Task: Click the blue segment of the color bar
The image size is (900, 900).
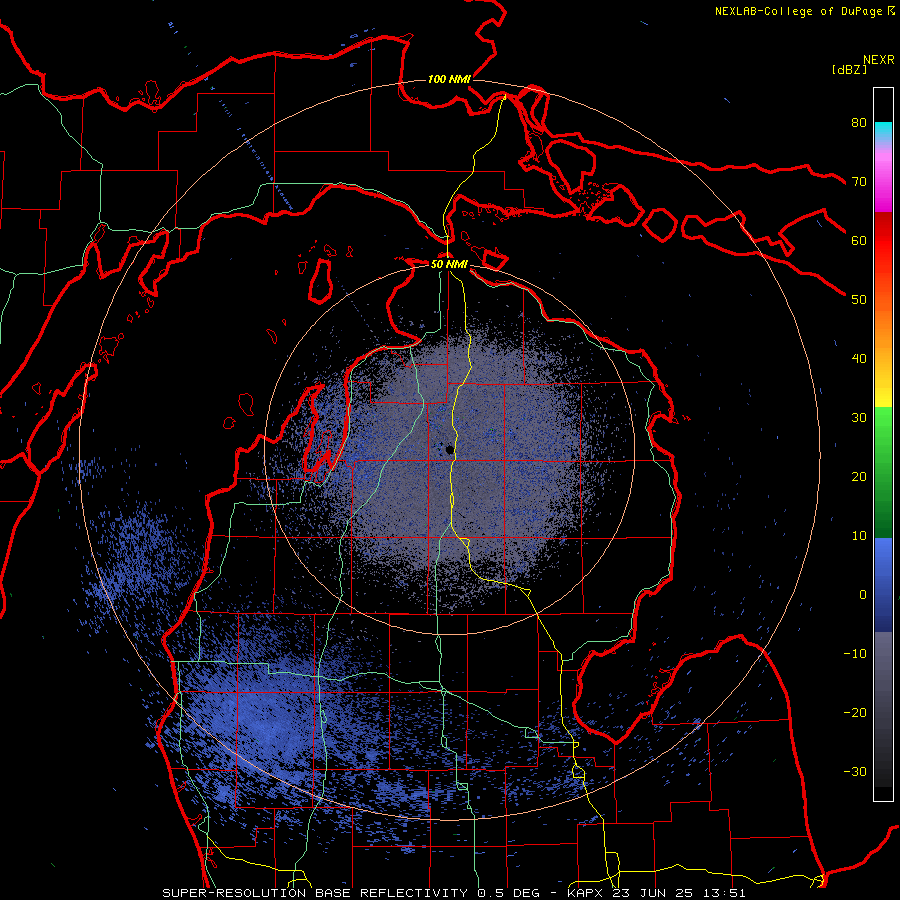Action: 883,584
